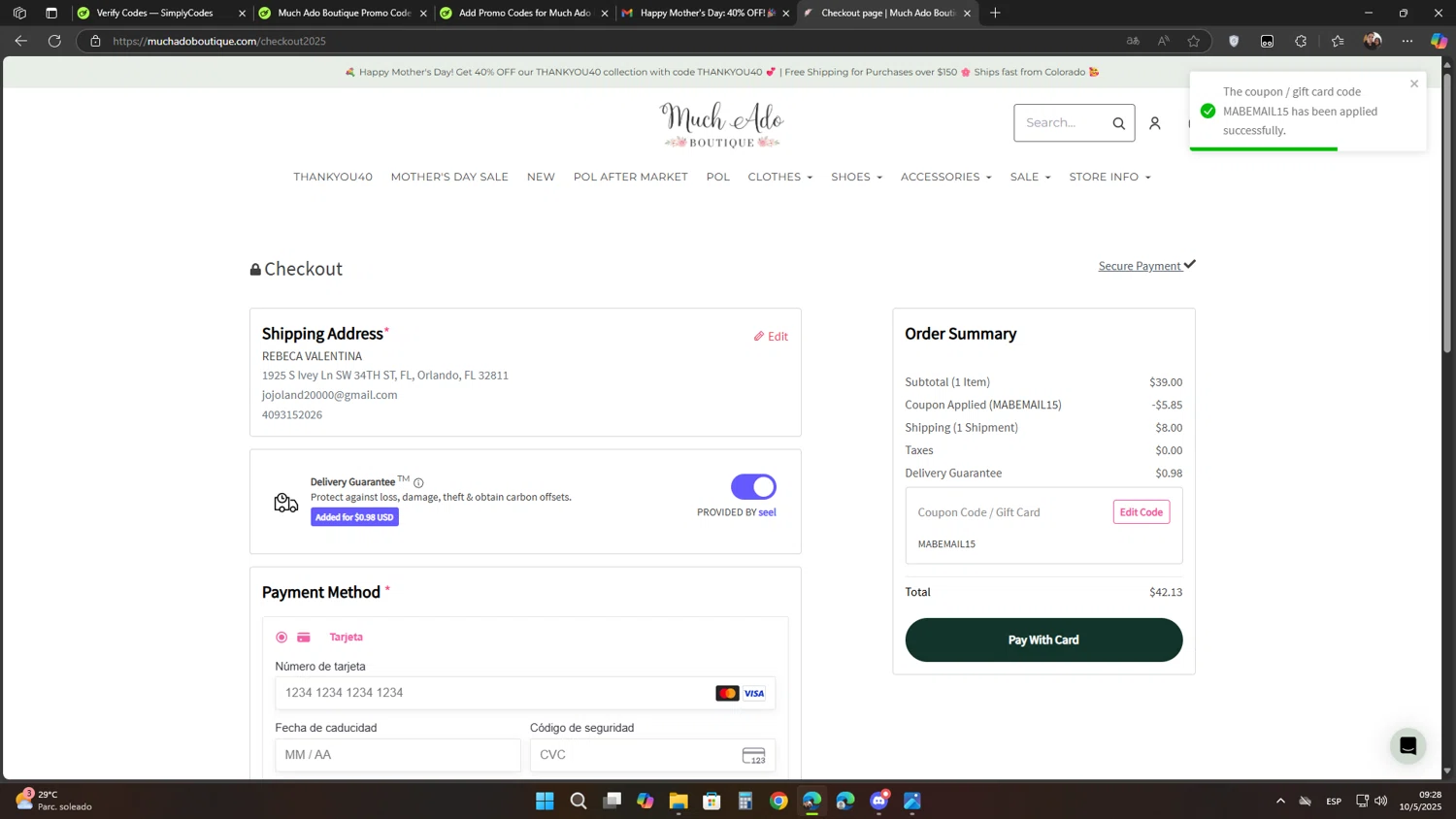
Task: Open NEW menu item
Action: pos(541,177)
